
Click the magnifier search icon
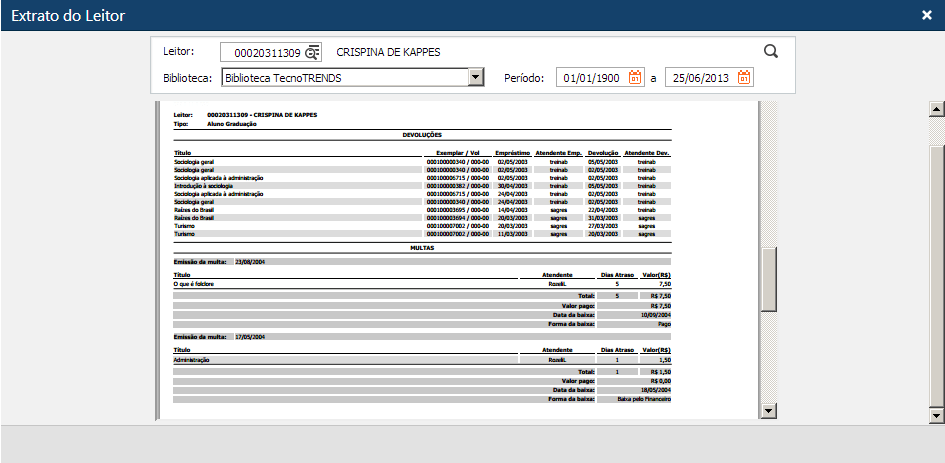(x=770, y=52)
